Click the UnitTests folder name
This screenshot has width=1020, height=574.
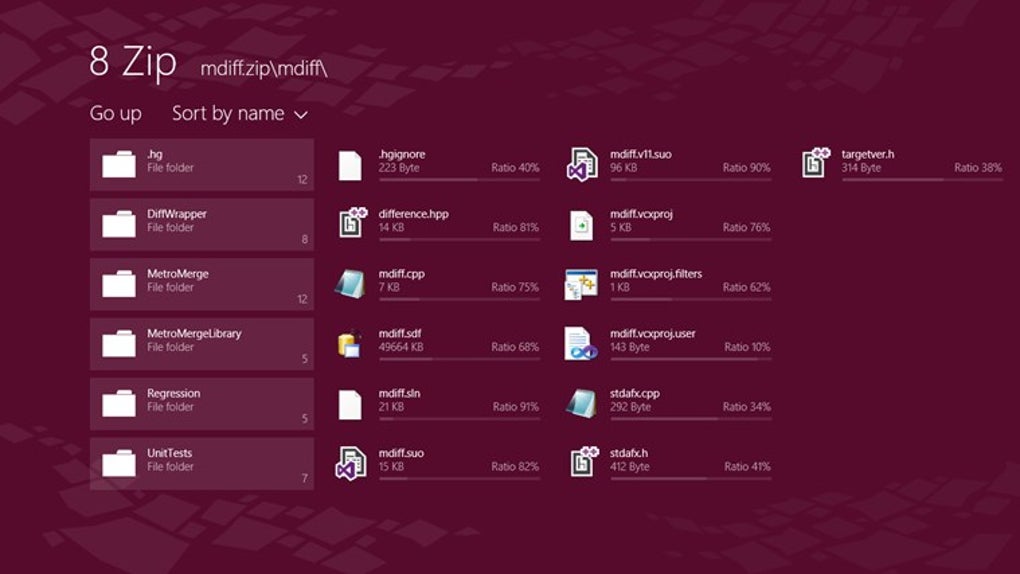point(169,454)
